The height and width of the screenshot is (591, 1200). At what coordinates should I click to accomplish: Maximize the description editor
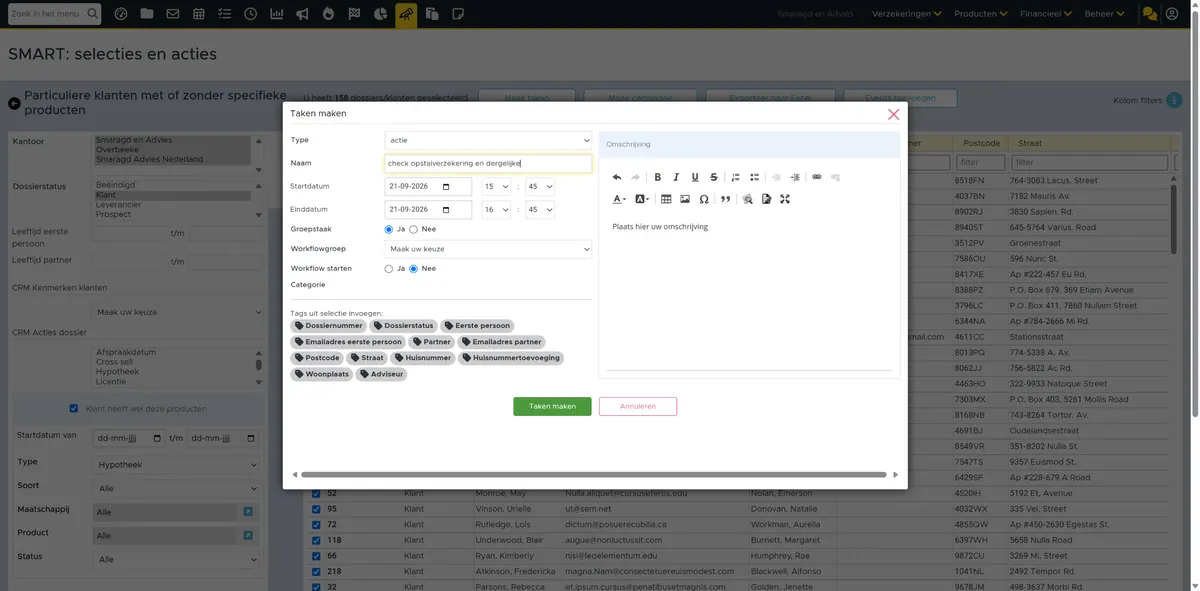[x=785, y=199]
